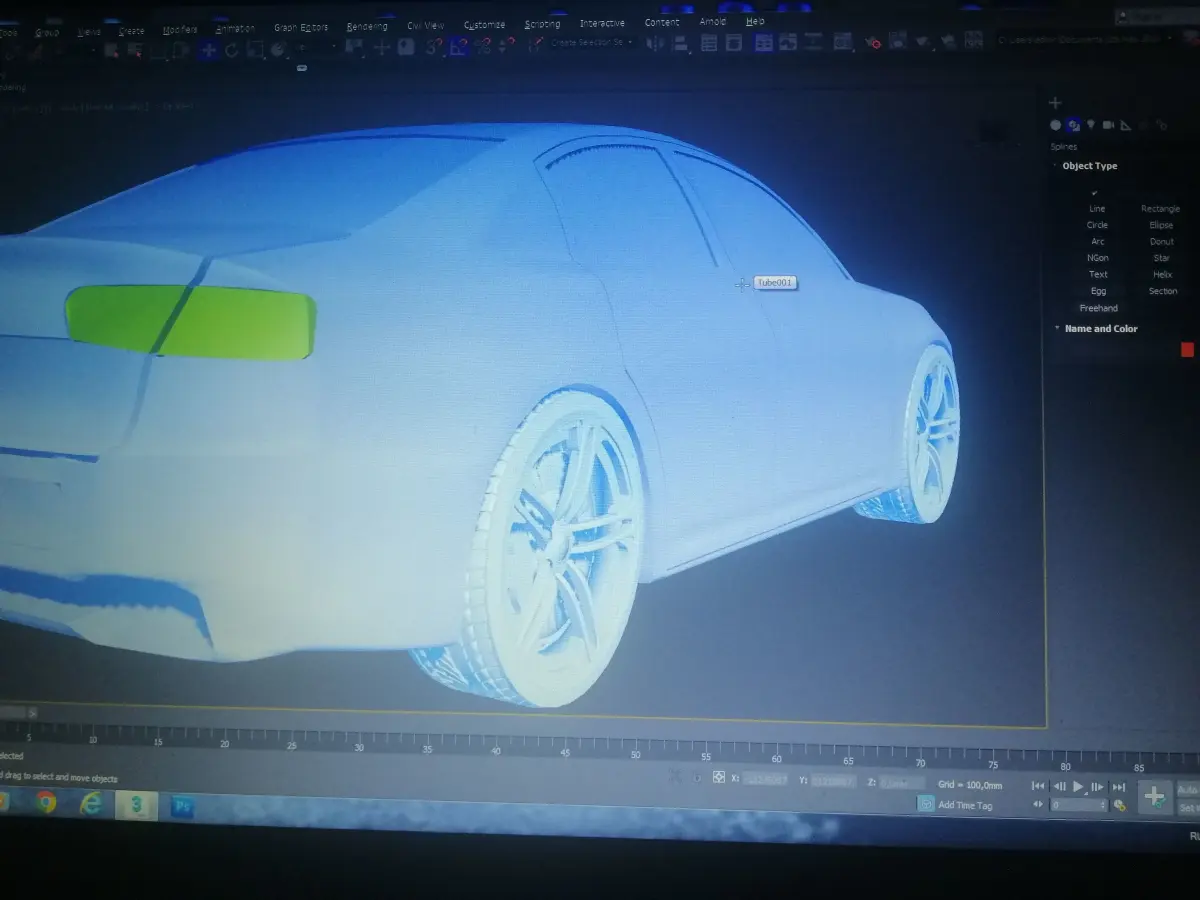Click the Donut spline button

click(1161, 241)
